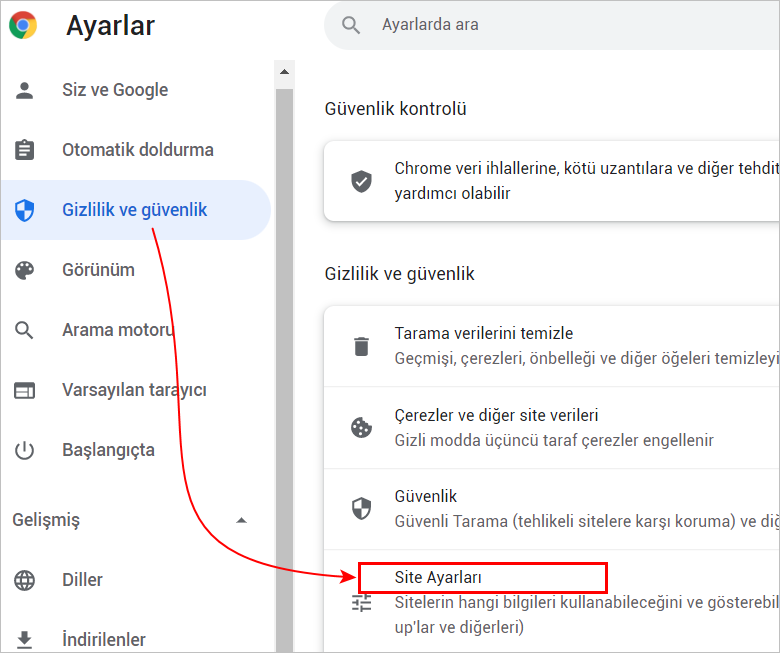
Task: Click the Gelişmiş section label
Action: [x=46, y=520]
